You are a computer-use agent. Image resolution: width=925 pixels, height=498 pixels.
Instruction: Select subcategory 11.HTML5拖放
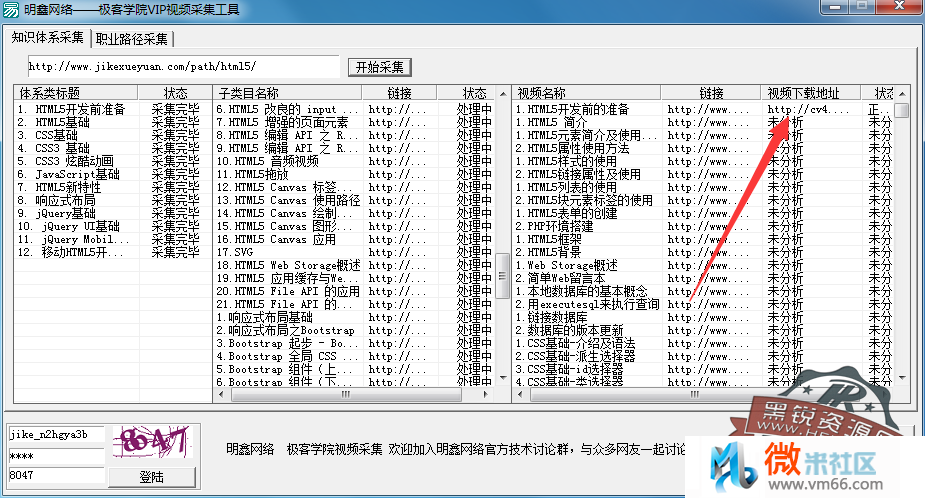tap(252, 174)
